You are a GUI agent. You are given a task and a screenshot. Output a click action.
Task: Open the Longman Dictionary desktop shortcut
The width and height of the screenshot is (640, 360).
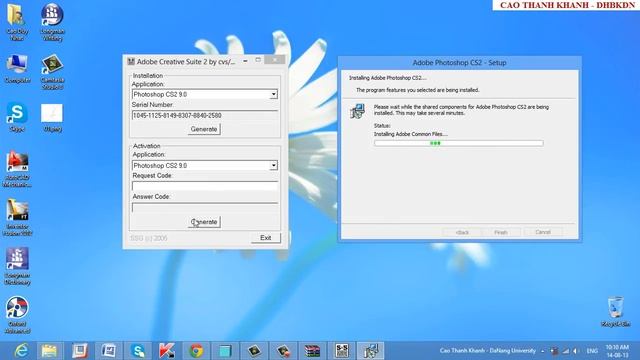17,266
